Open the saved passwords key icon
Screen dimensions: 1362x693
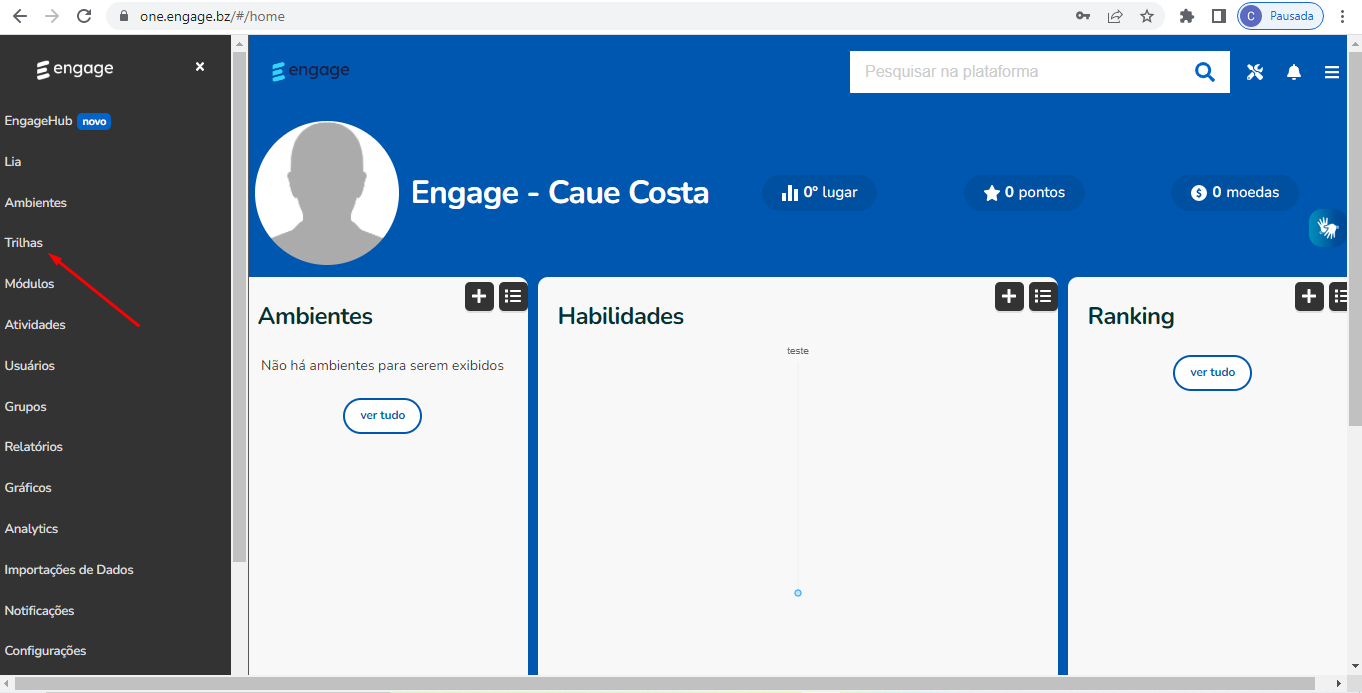pyautogui.click(x=1083, y=16)
